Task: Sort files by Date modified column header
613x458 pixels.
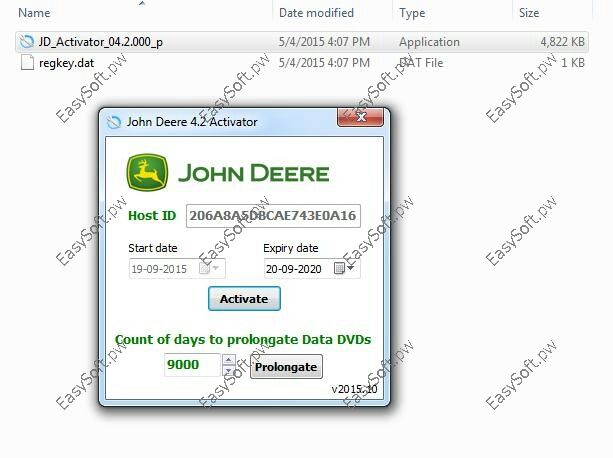Action: pos(316,13)
